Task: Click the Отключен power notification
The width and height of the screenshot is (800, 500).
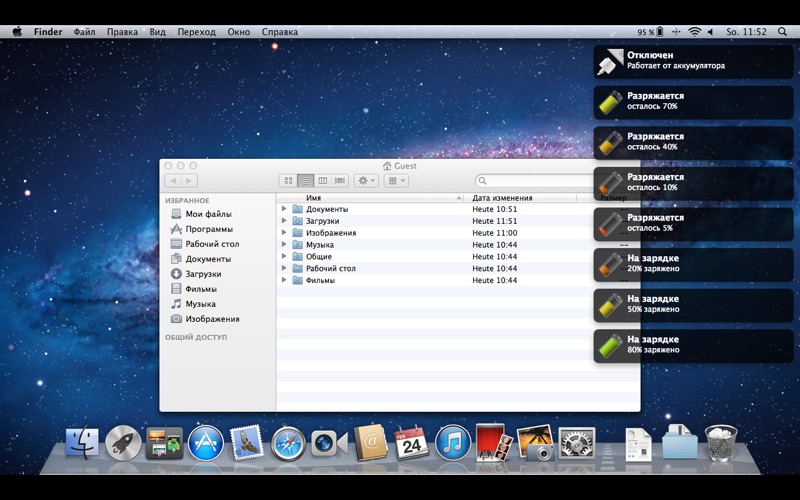Action: point(693,61)
